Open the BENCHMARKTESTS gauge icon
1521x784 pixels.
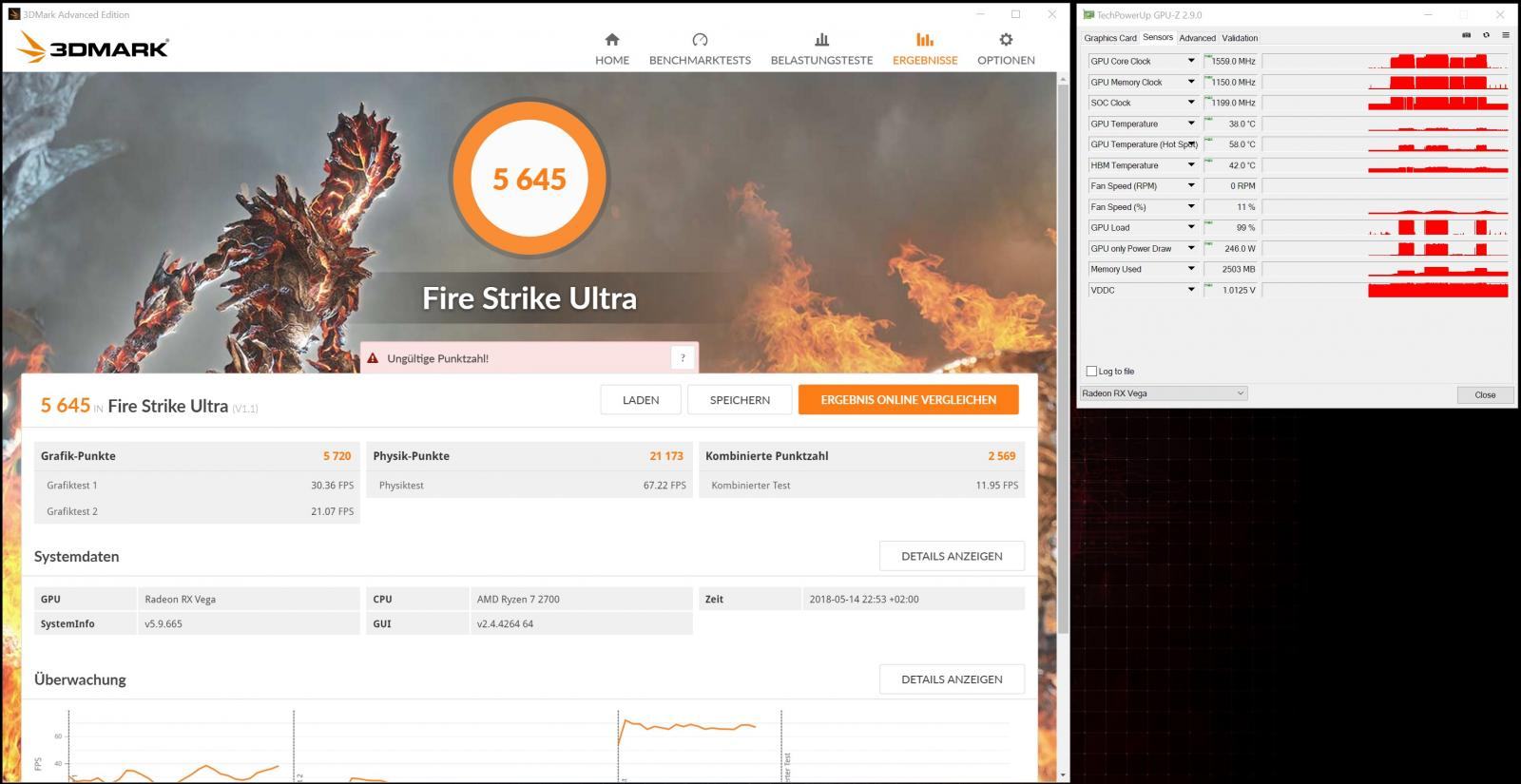[700, 40]
